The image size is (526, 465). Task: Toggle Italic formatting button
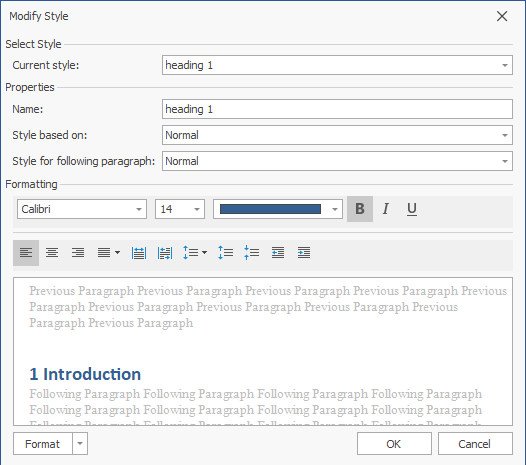pyautogui.click(x=386, y=209)
